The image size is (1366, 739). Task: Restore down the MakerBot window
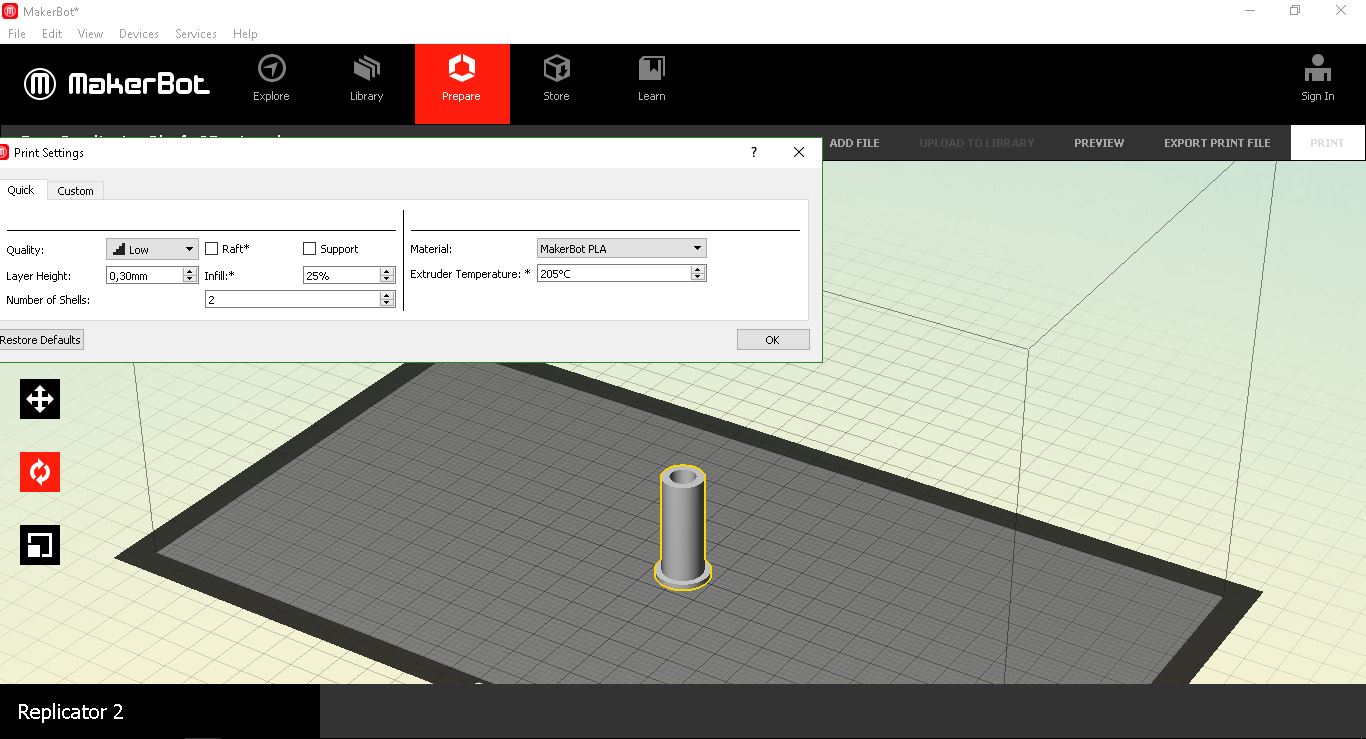coord(1295,11)
